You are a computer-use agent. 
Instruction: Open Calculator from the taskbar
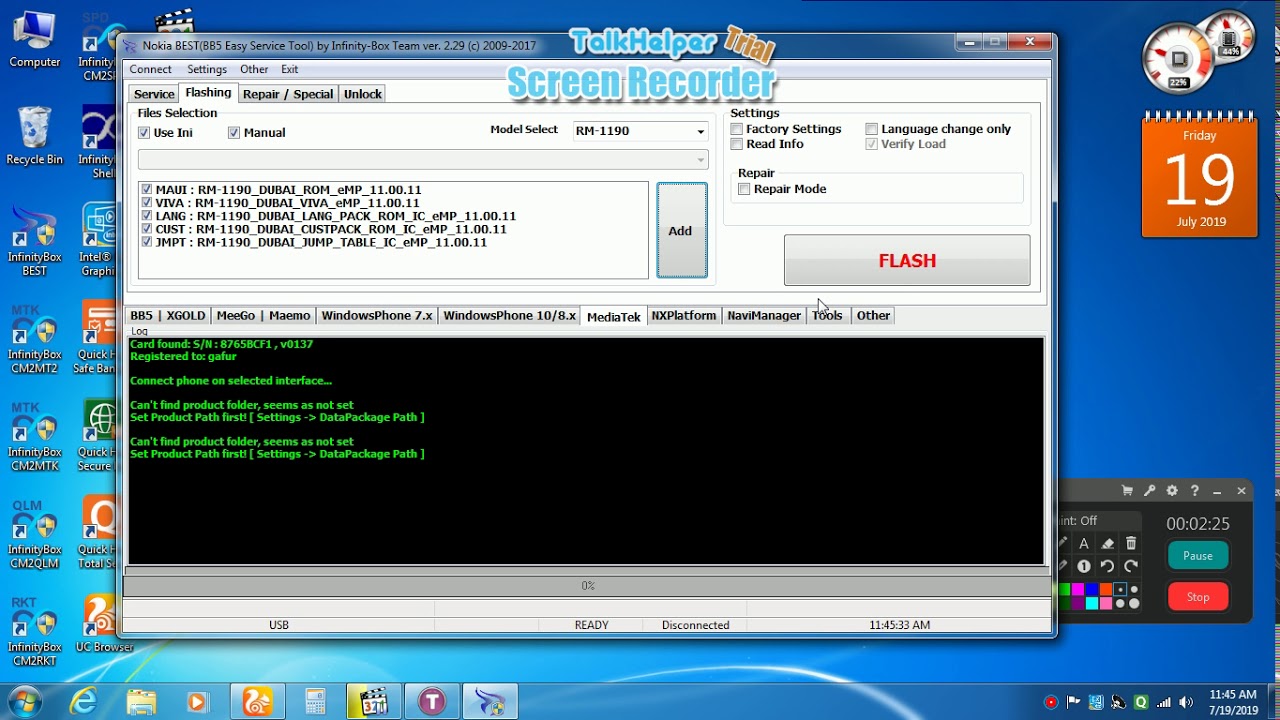tap(315, 702)
